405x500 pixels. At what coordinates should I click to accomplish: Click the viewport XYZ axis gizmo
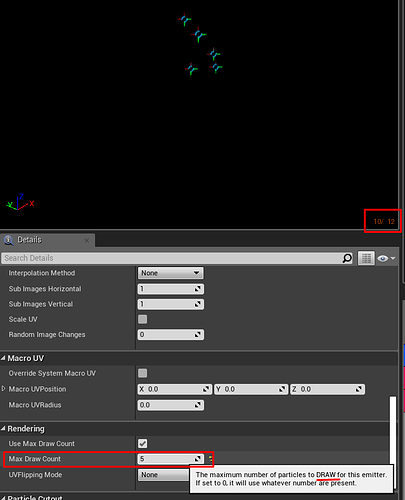pyautogui.click(x=20, y=202)
